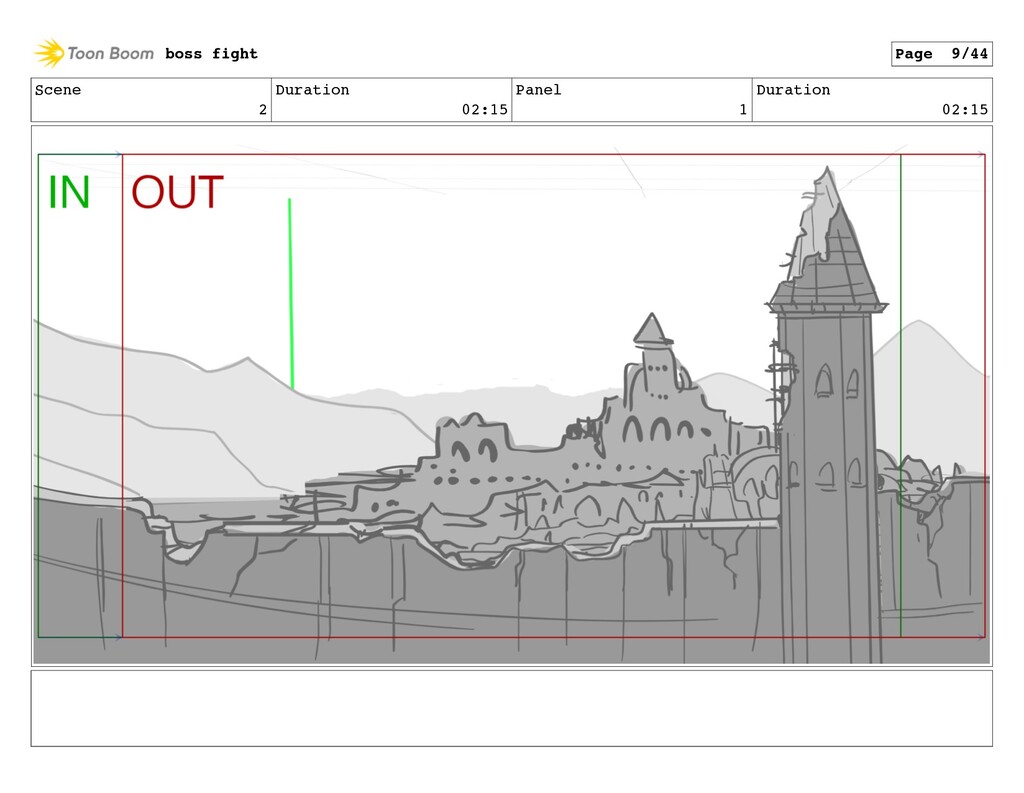Click the 'Page 9/44' indicator box
Screen dimensions: 1024x793
941,54
